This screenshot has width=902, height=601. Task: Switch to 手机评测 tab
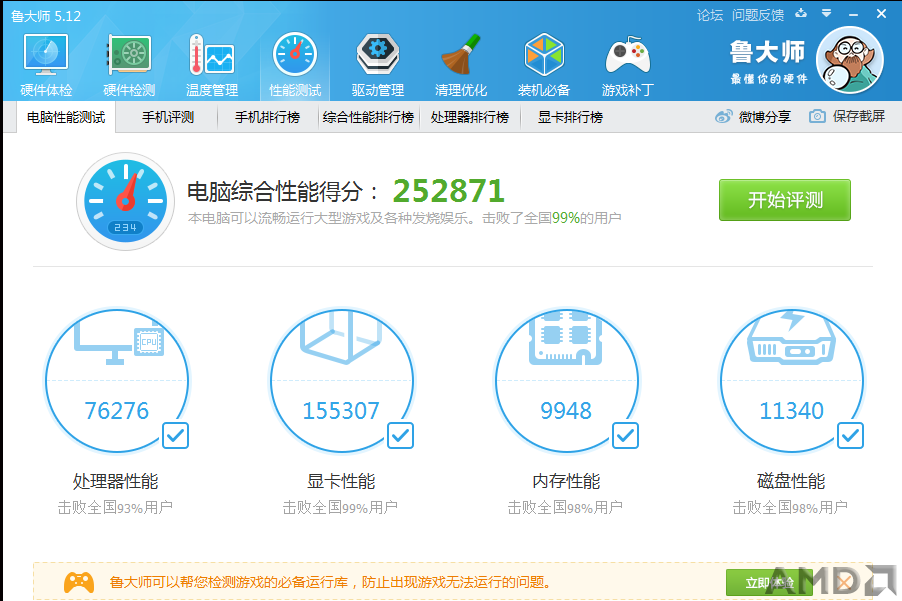click(168, 117)
